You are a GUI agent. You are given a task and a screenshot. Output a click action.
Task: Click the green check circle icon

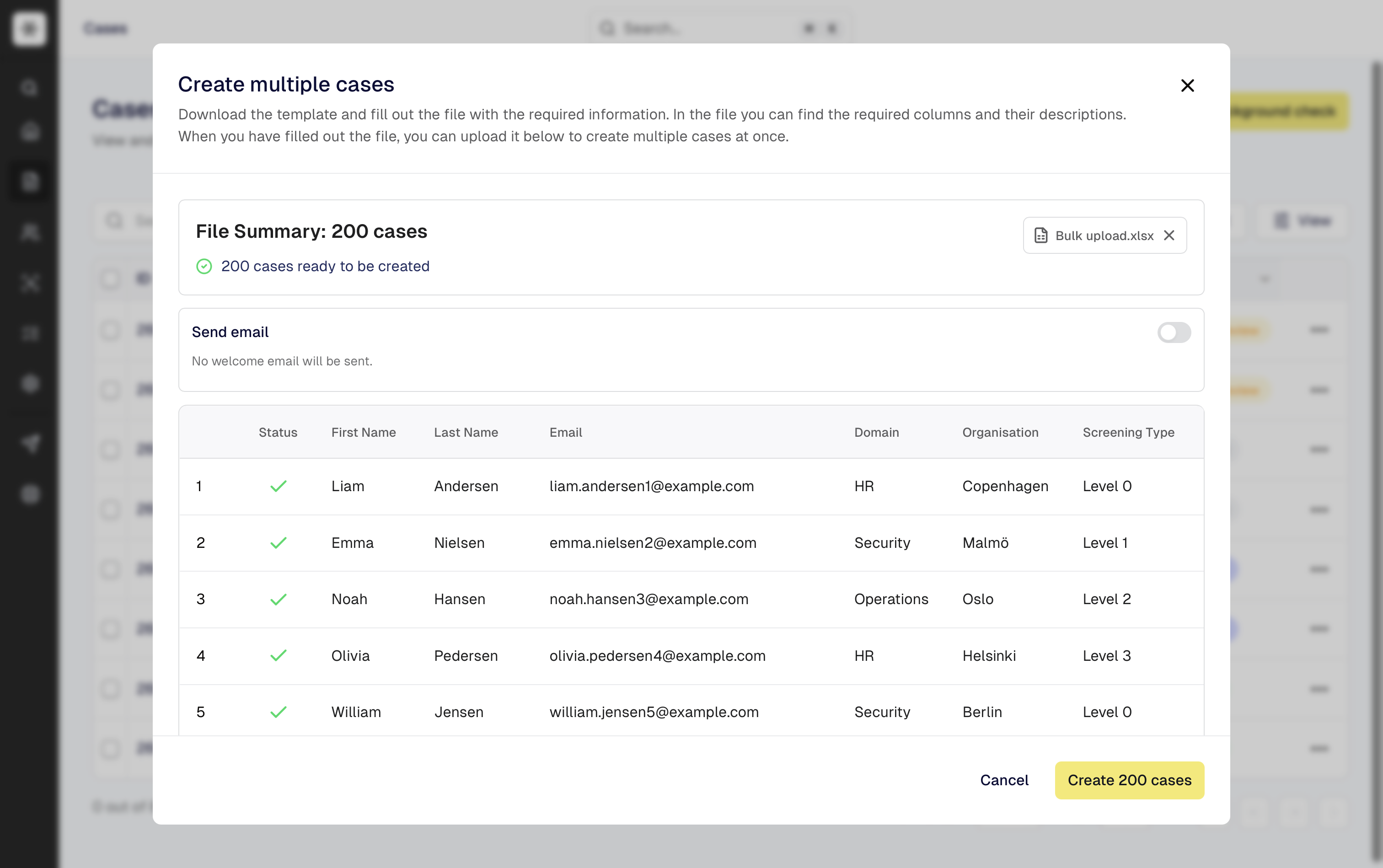pyautogui.click(x=204, y=266)
